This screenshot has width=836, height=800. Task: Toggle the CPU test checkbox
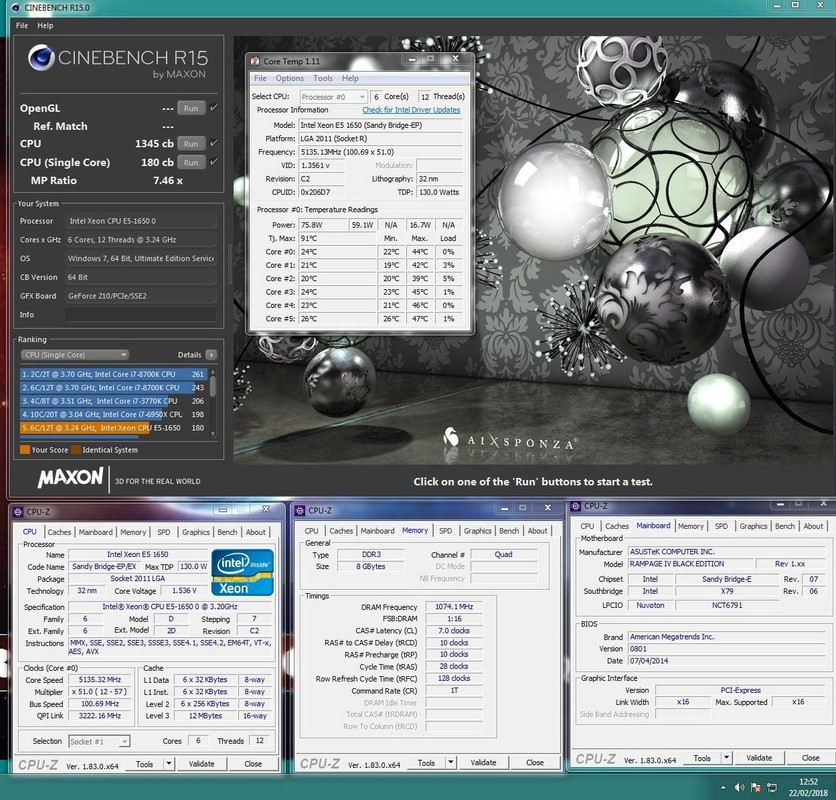click(214, 143)
